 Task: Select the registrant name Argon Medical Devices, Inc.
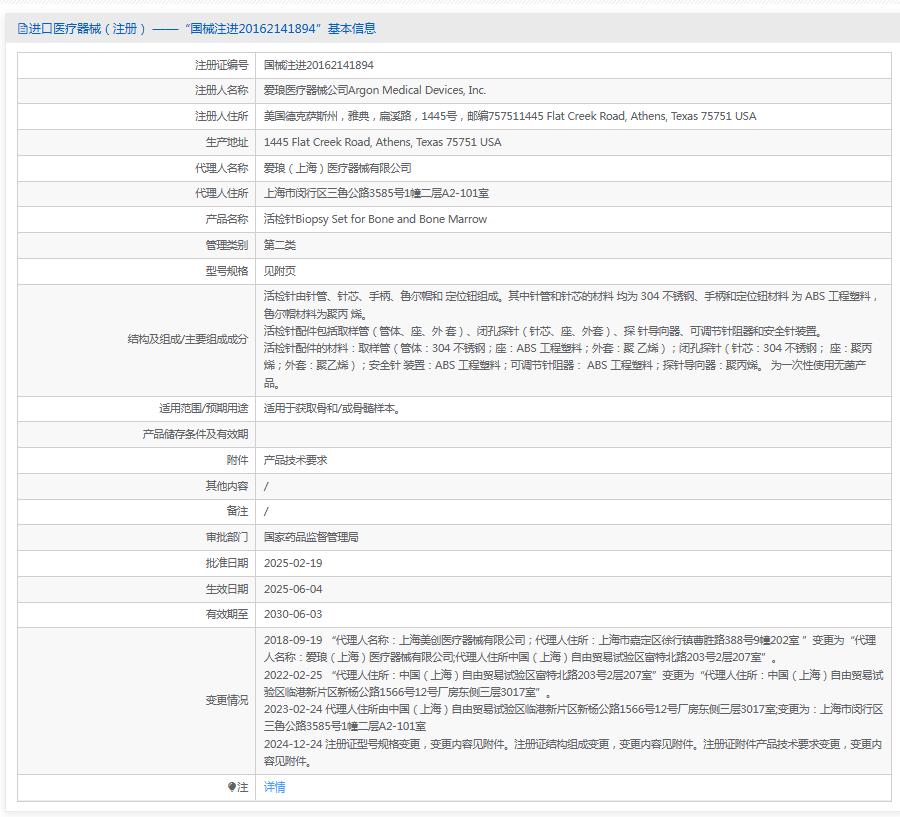(x=374, y=90)
